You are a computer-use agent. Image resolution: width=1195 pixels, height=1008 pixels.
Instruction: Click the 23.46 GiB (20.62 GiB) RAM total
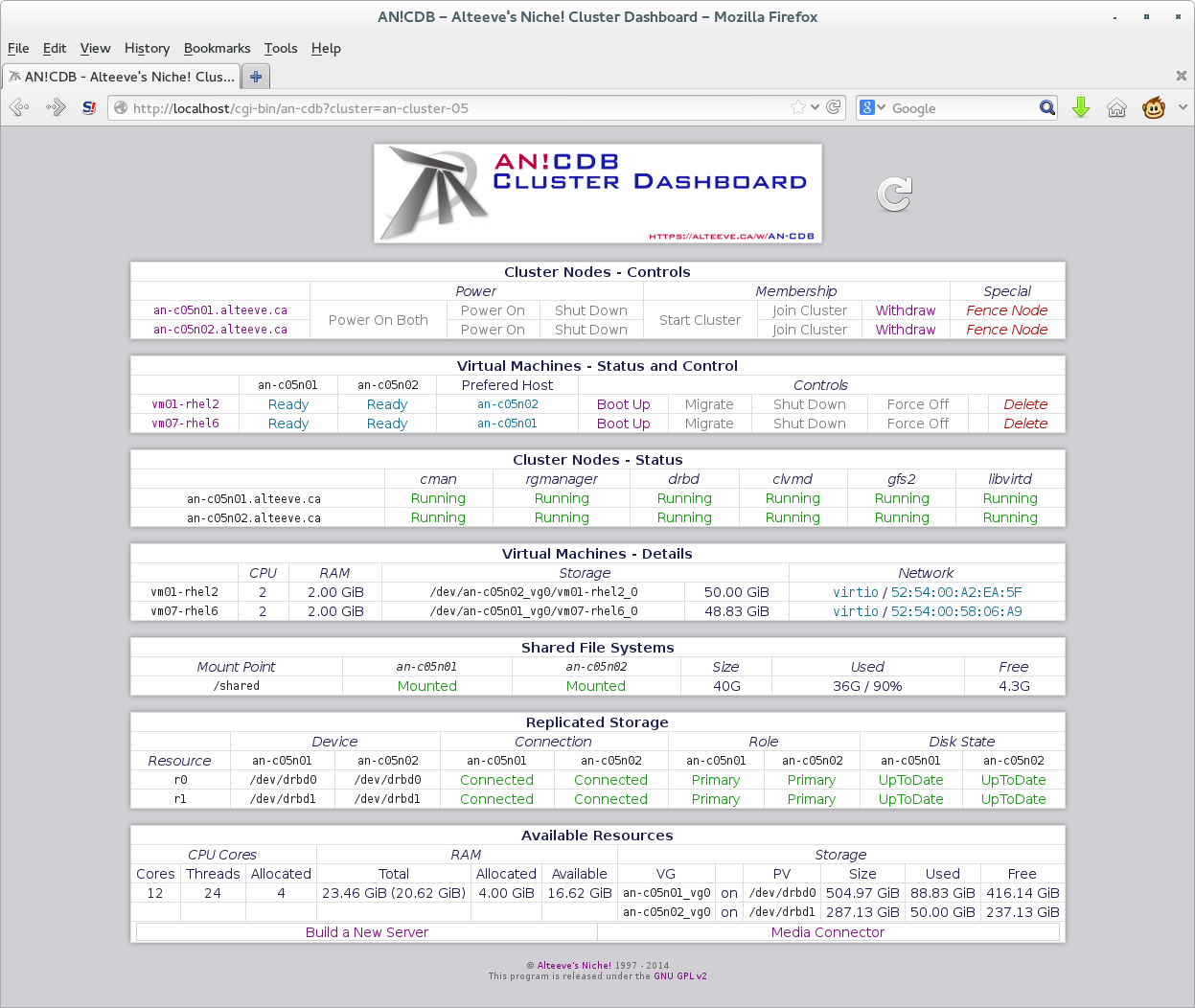tap(394, 893)
